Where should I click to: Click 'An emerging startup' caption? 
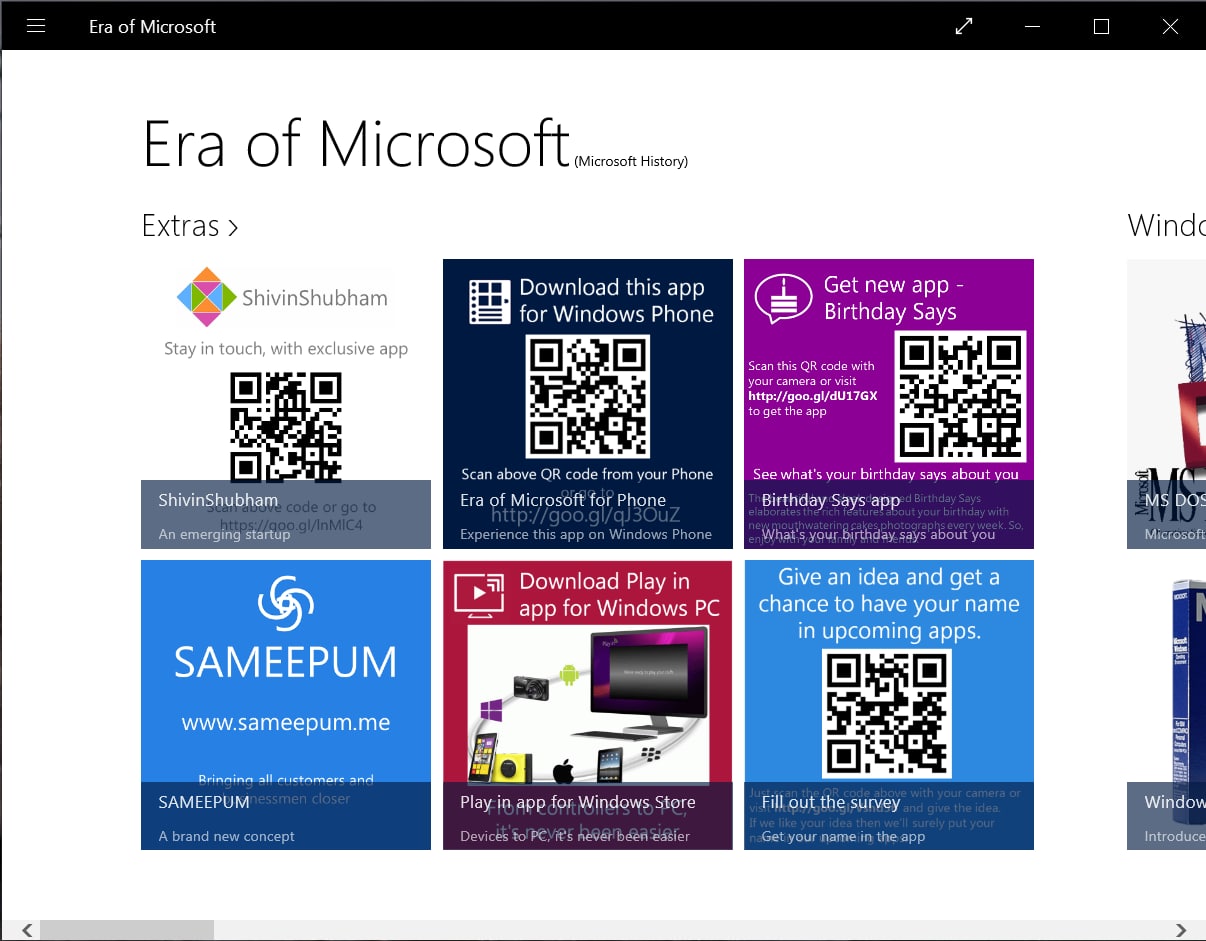tap(224, 534)
